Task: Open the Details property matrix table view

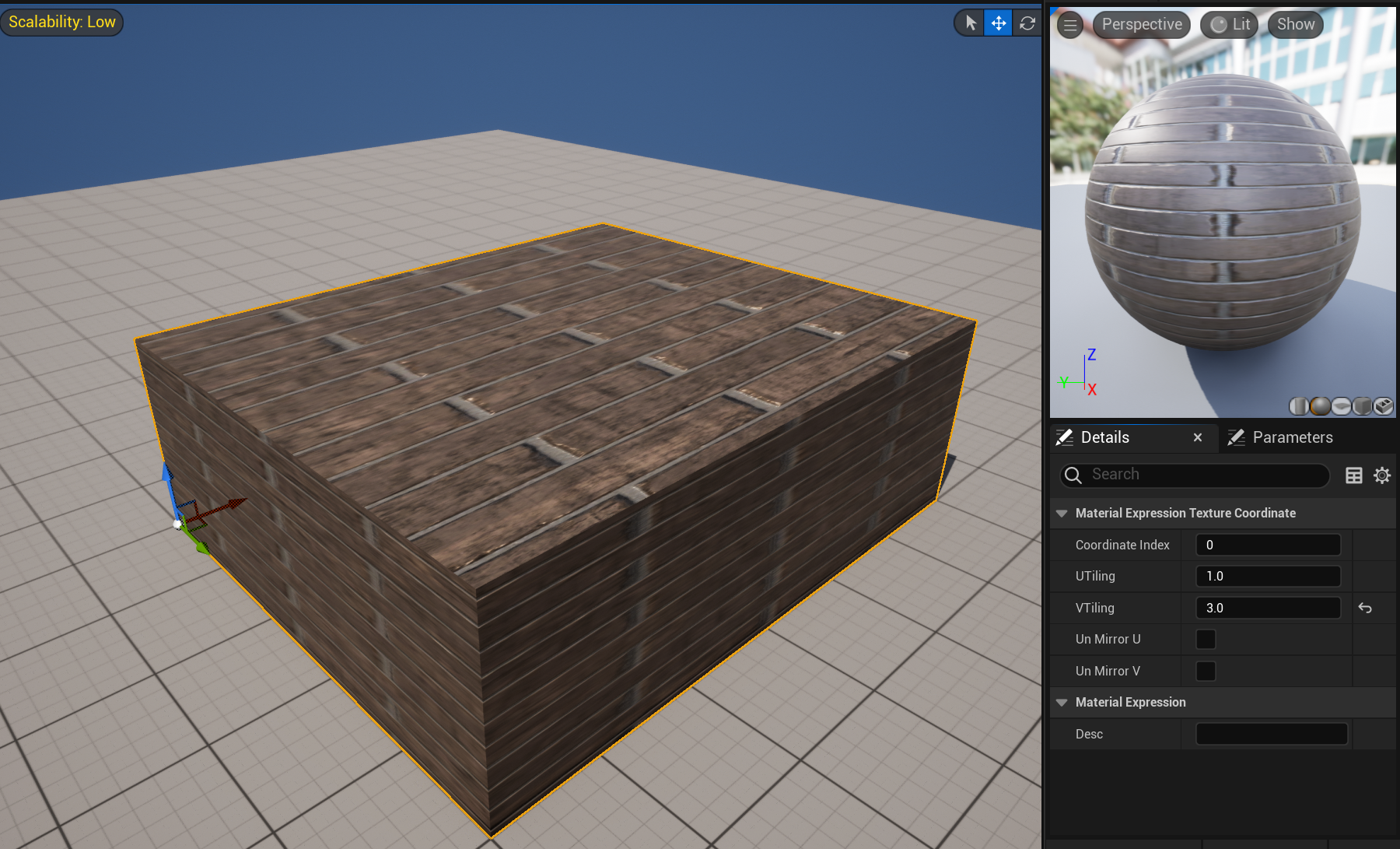Action: pos(1354,475)
